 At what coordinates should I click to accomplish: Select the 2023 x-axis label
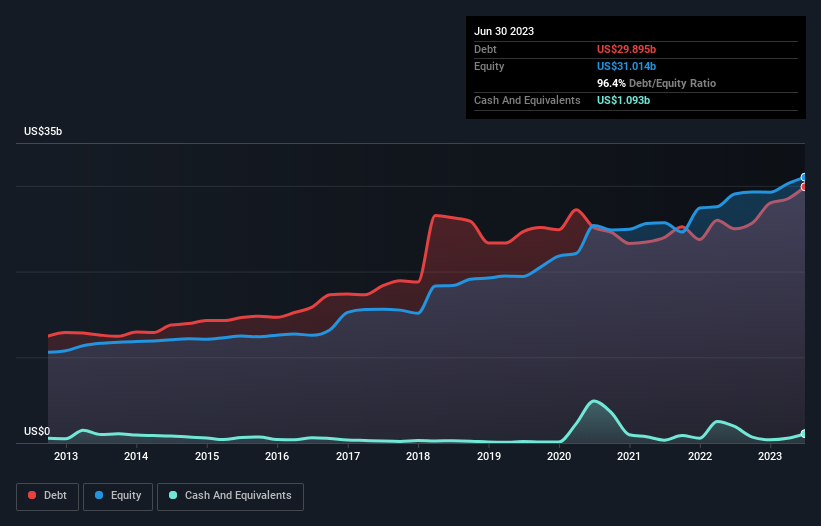[770, 456]
